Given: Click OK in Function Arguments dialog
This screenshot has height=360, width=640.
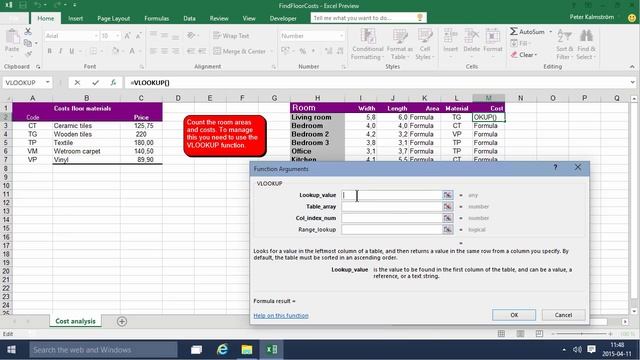Looking at the screenshot, I should point(514,315).
